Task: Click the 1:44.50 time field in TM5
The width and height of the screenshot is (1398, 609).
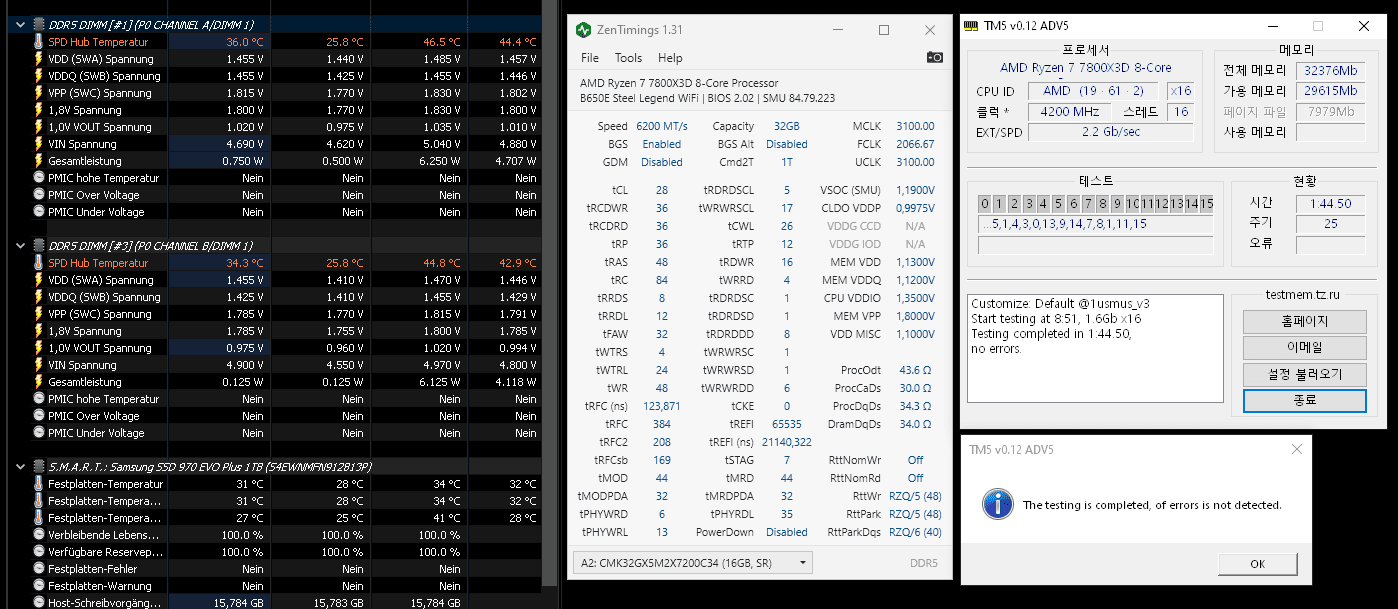Action: 1330,204
